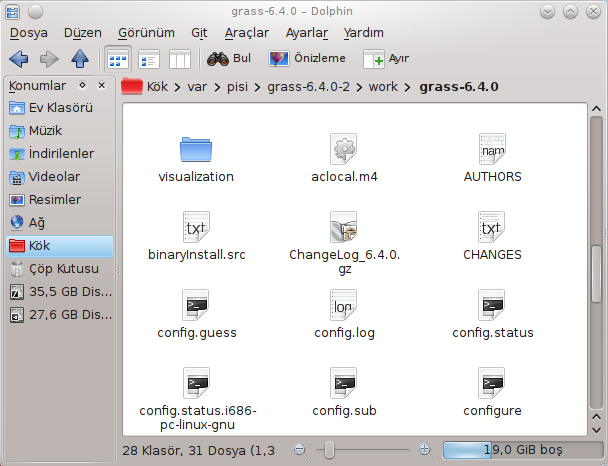Click work in the breadcrumb path
This screenshot has height=466, width=608.
click(x=383, y=86)
